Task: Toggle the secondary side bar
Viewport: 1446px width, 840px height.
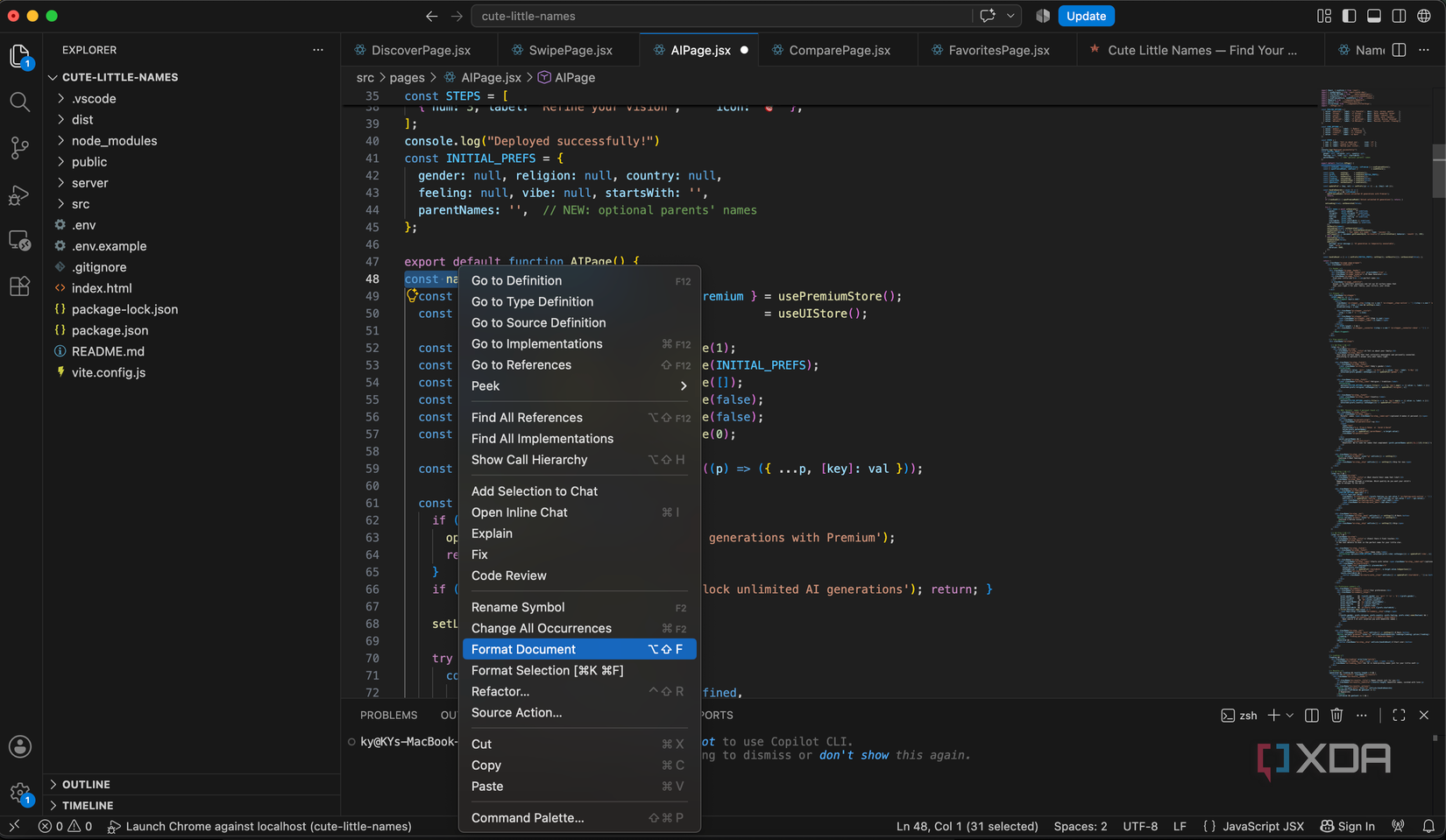Action: click(1400, 16)
